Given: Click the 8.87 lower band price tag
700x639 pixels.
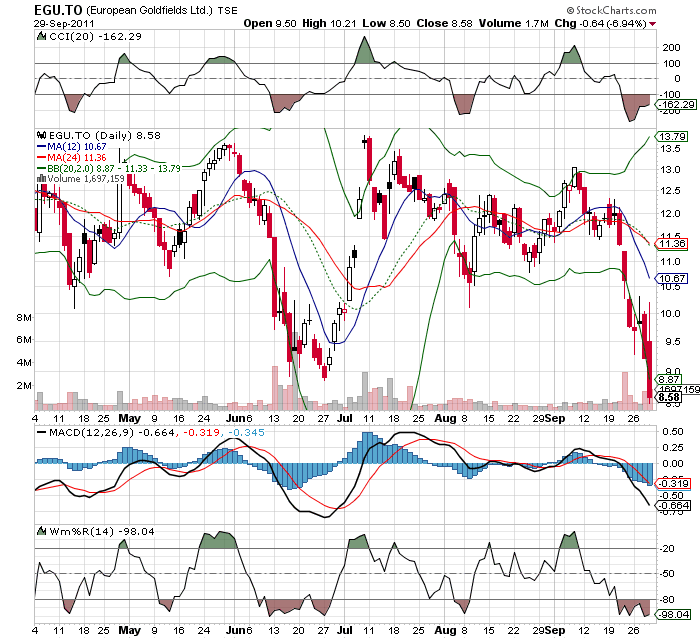Looking at the screenshot, I should 668,379.
